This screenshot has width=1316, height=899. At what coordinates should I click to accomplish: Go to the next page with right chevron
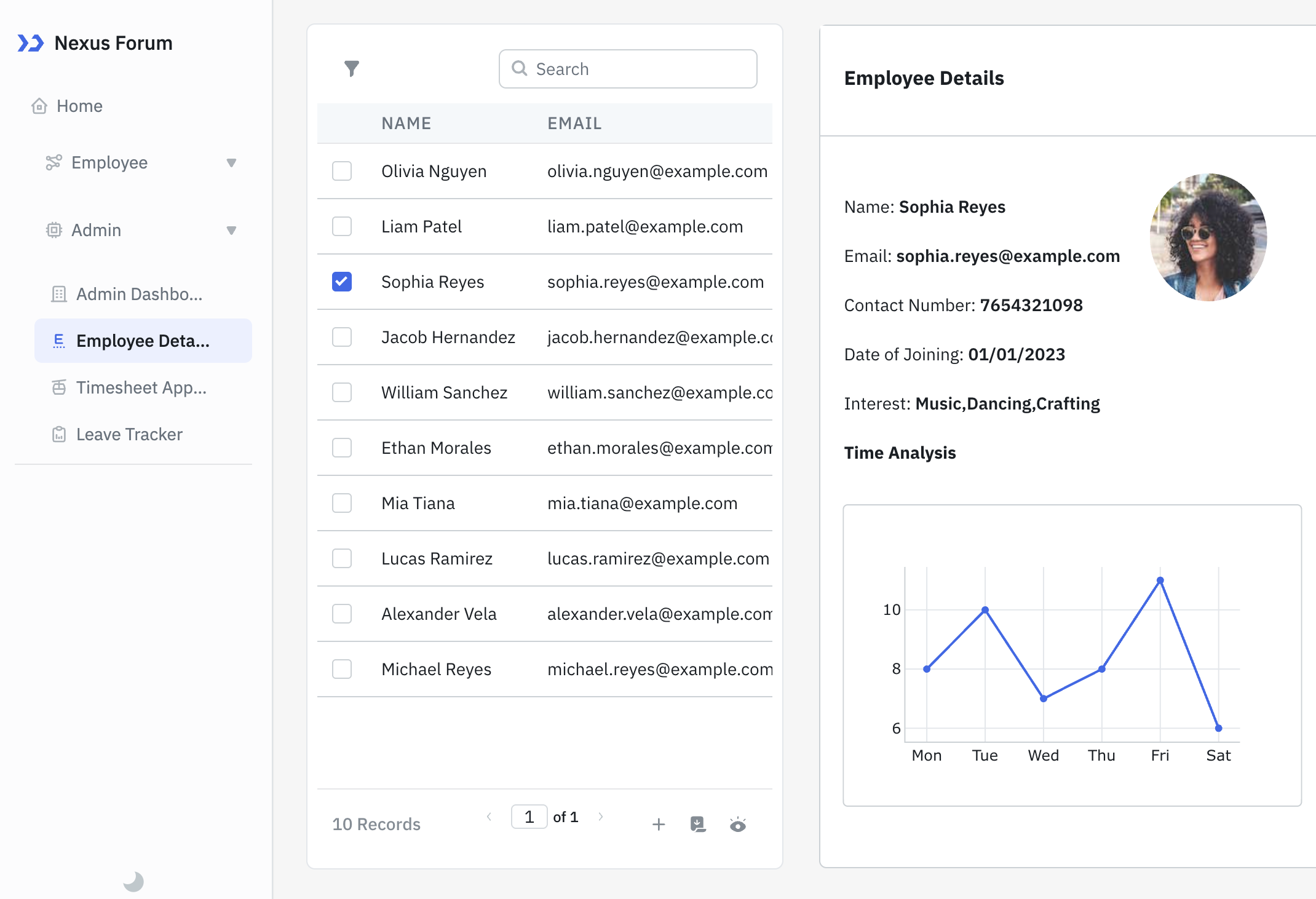click(x=601, y=816)
